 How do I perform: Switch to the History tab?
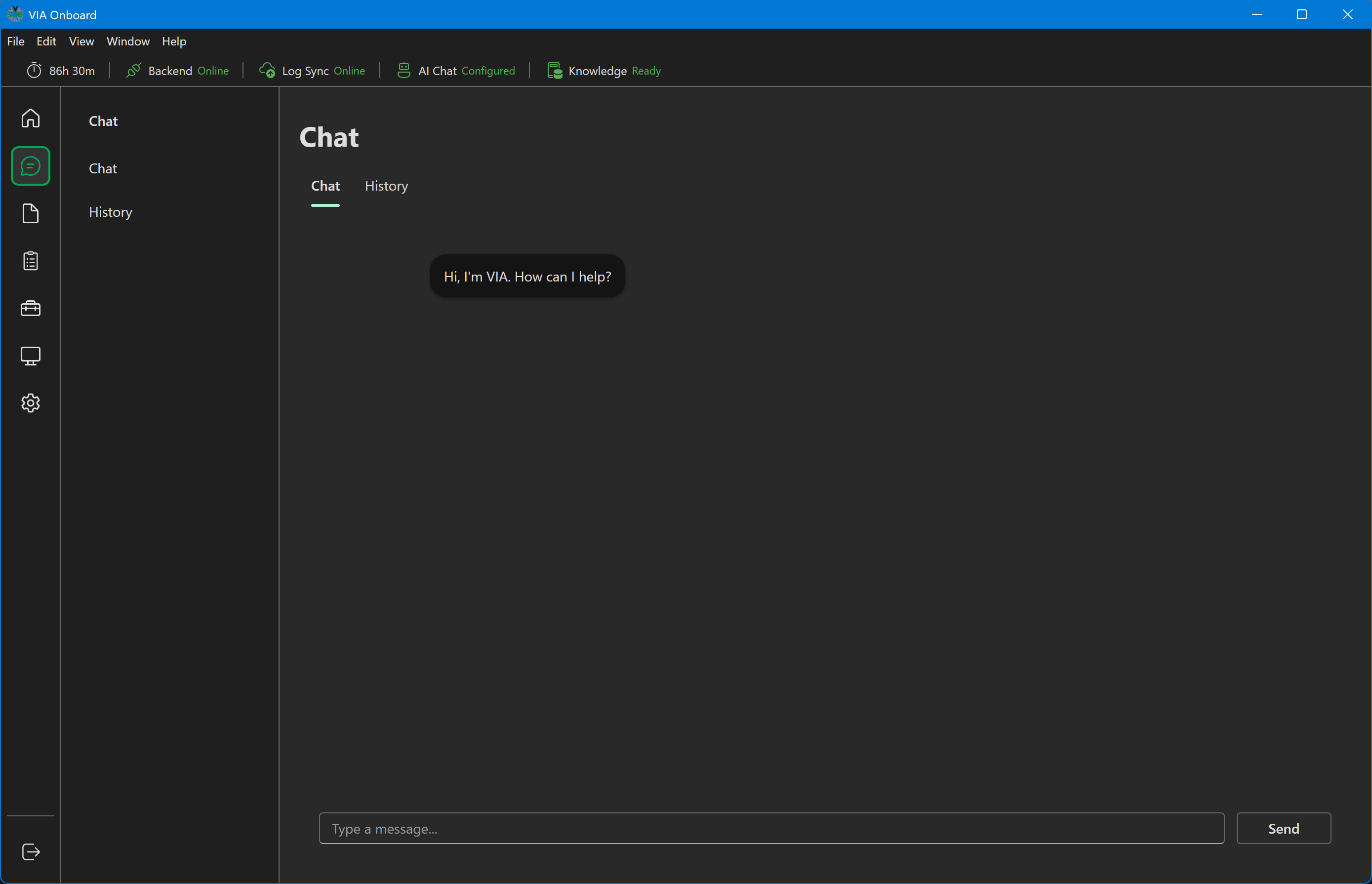point(386,186)
